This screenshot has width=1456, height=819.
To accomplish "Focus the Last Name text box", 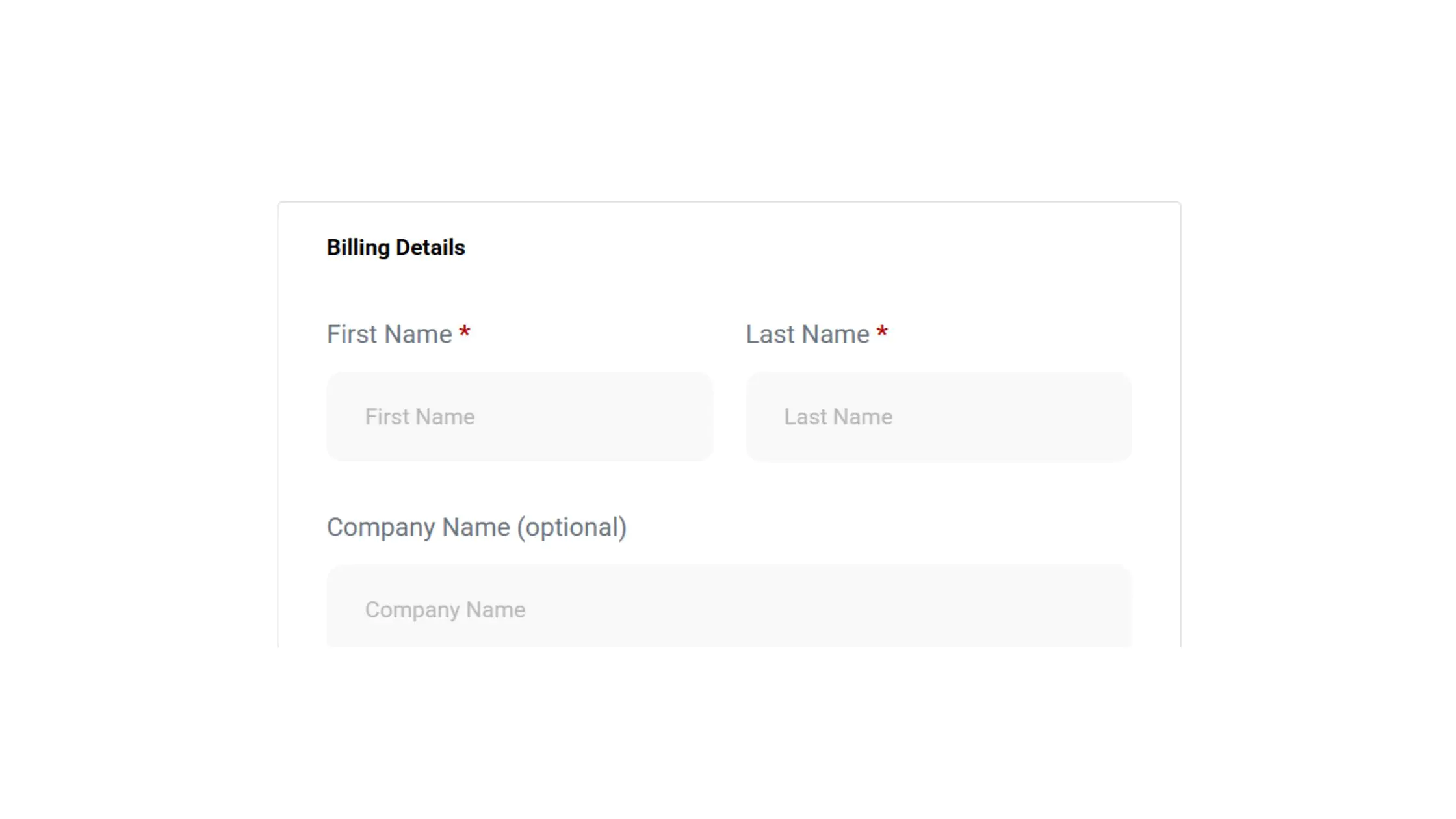I will tap(939, 417).
